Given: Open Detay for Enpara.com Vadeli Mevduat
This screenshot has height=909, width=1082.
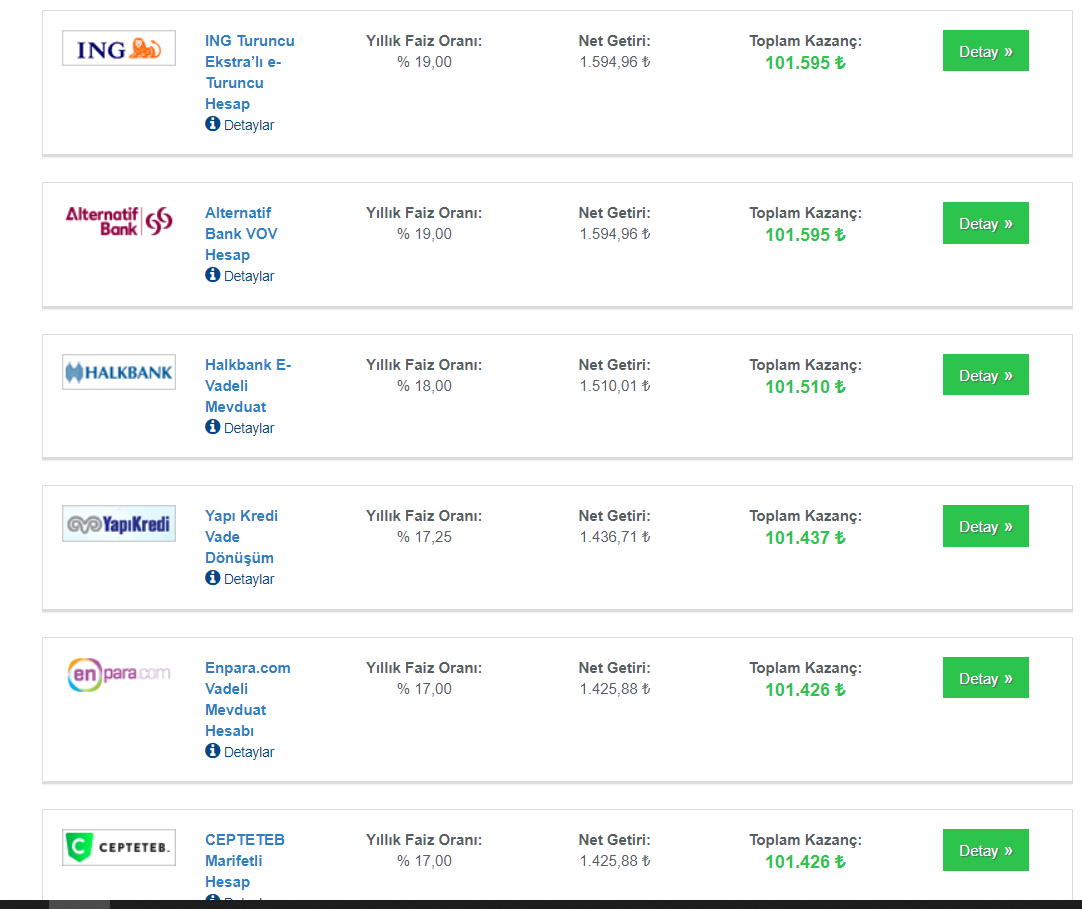Looking at the screenshot, I should tap(985, 678).
